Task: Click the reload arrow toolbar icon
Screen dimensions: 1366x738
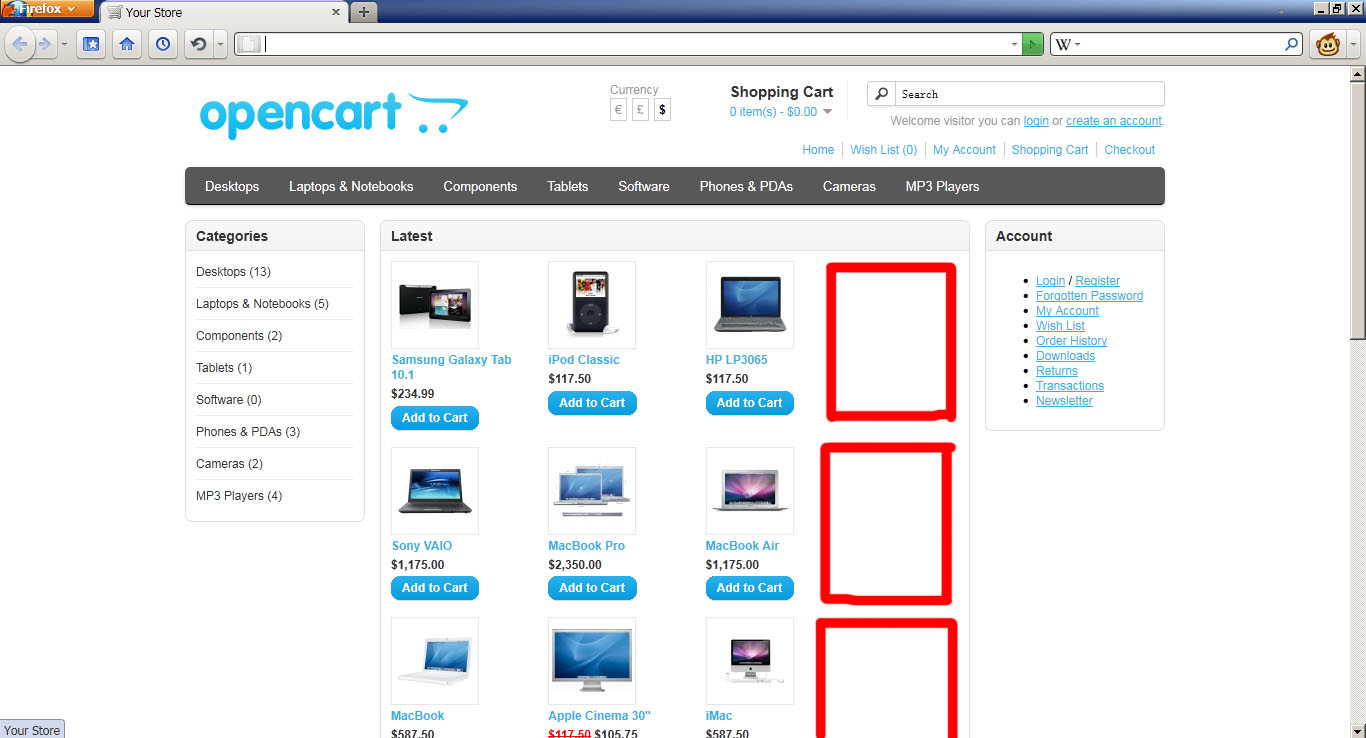Action: click(198, 44)
